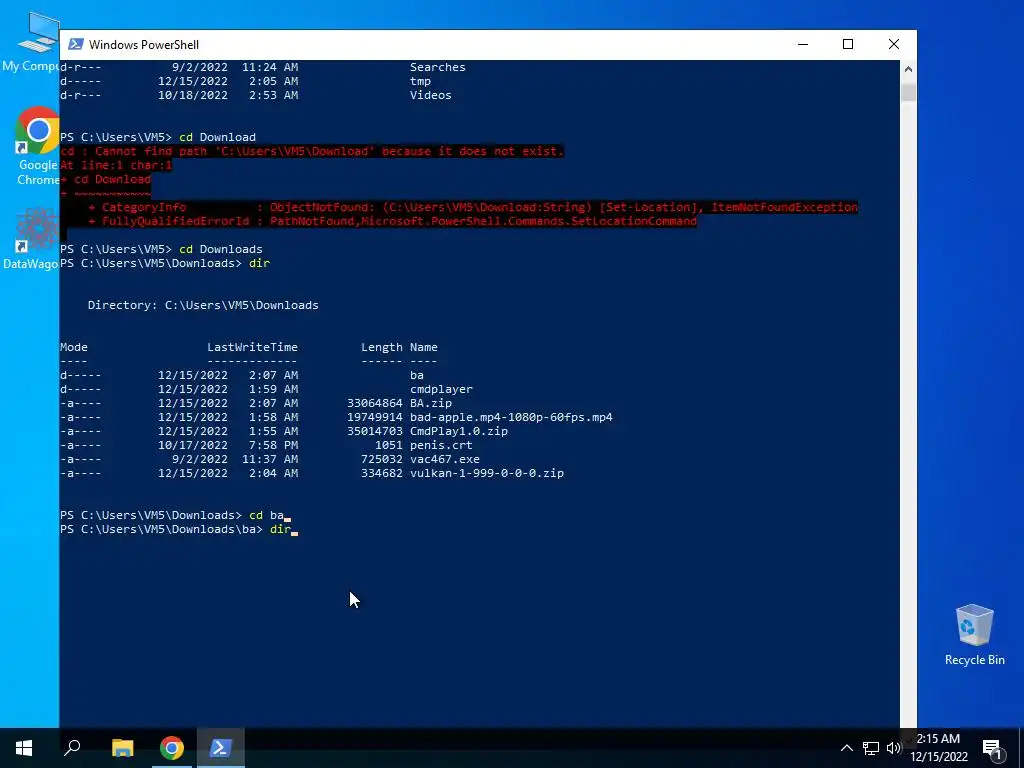Click the FullyQualifiedErrorId error line
The image size is (1024, 768).
(392, 221)
